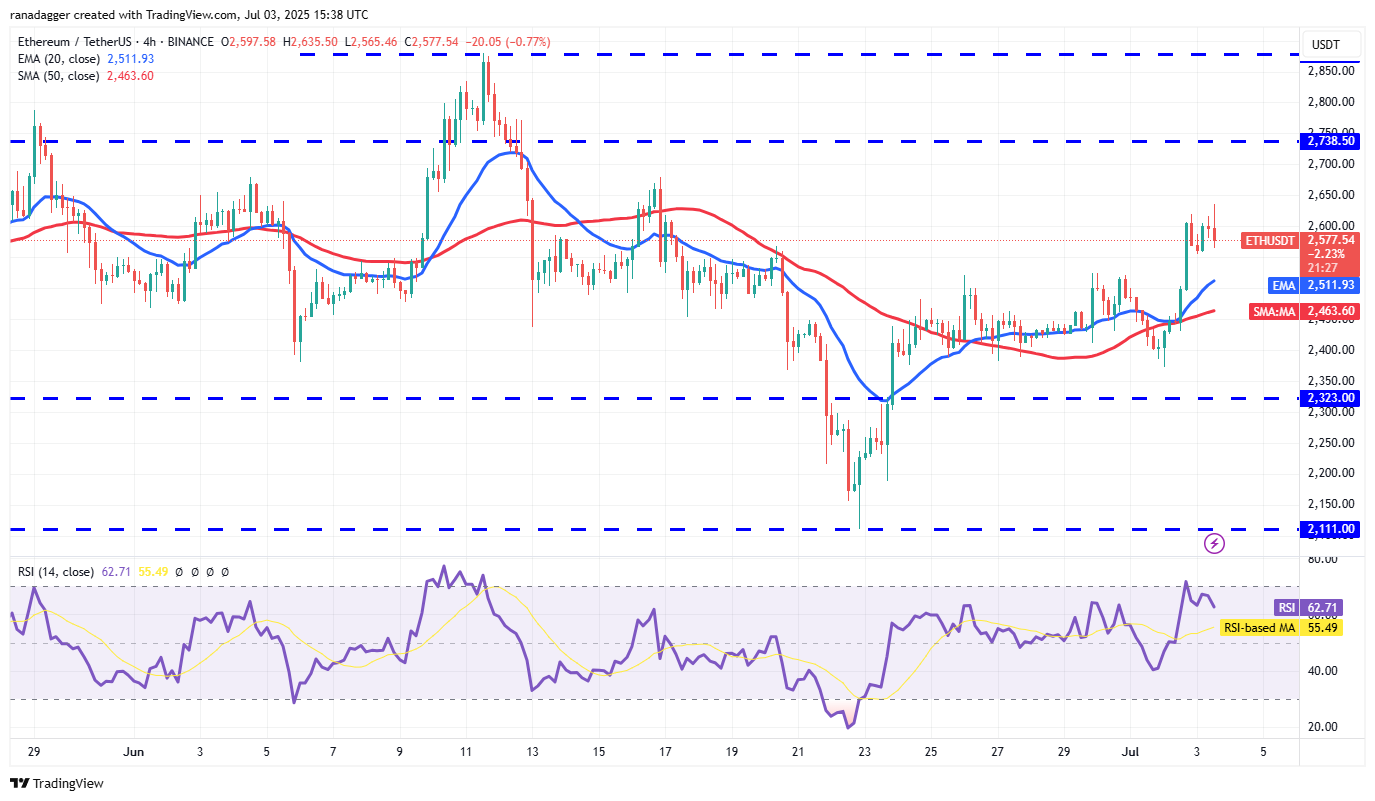The image size is (1375, 801).
Task: Click the TradingView logo at bottom left
Action: pos(57,783)
